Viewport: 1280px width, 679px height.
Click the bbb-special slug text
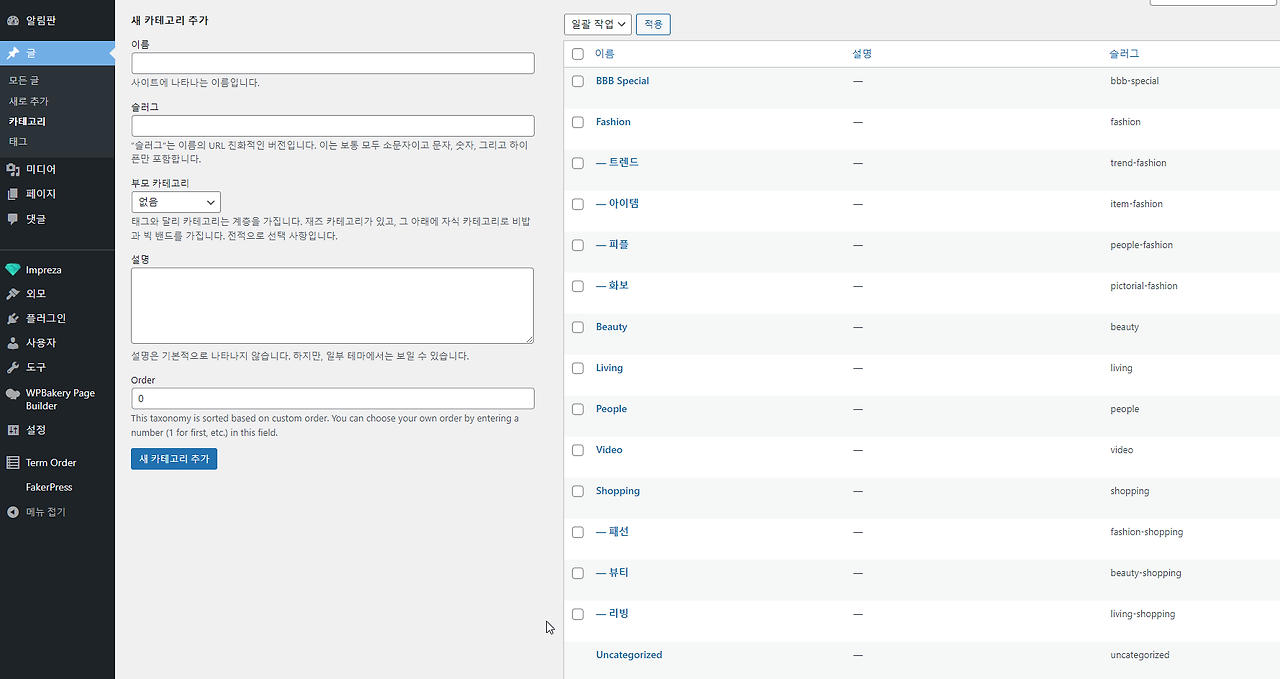[x=1134, y=81]
